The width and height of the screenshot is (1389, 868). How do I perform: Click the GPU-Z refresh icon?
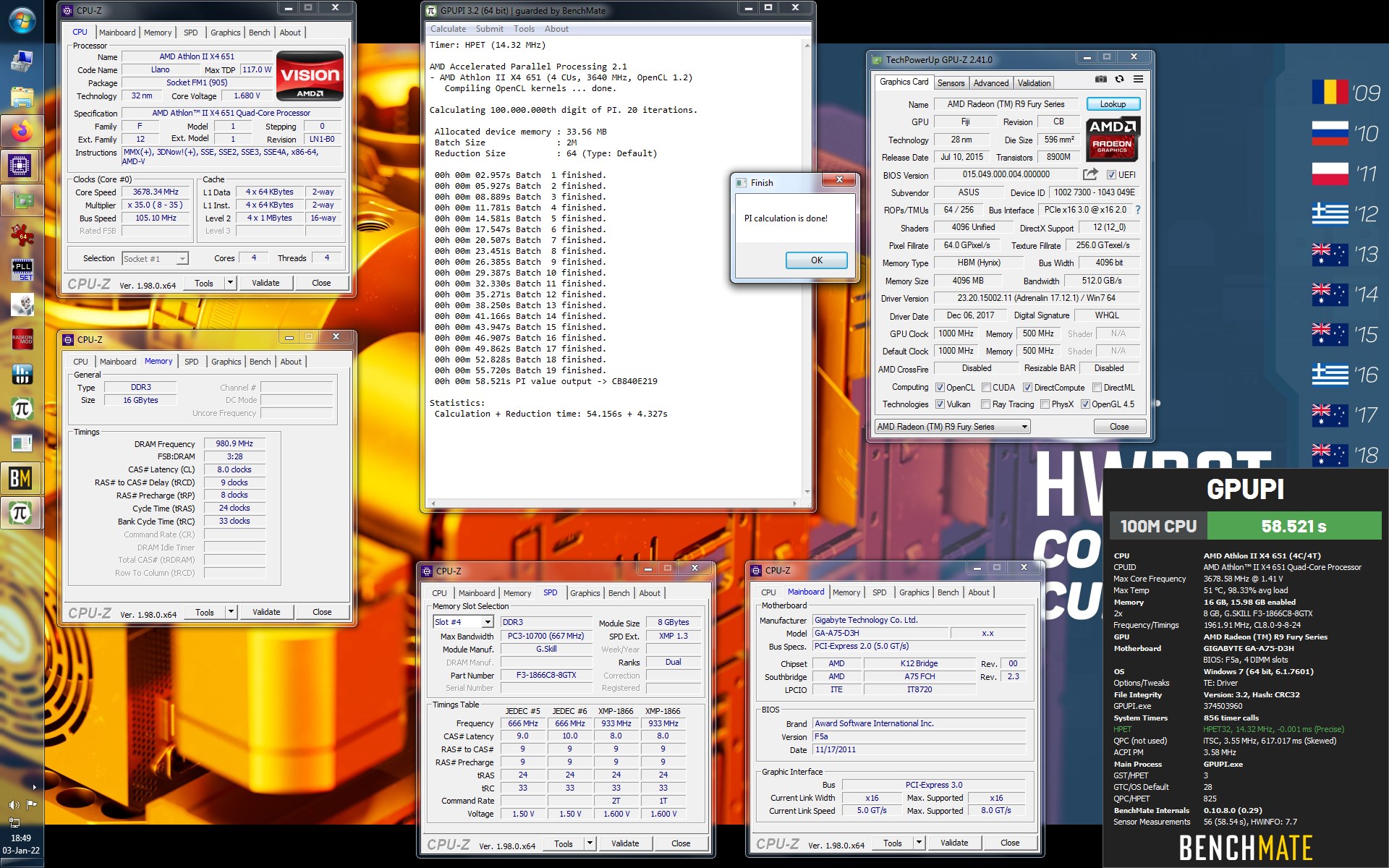point(1119,79)
